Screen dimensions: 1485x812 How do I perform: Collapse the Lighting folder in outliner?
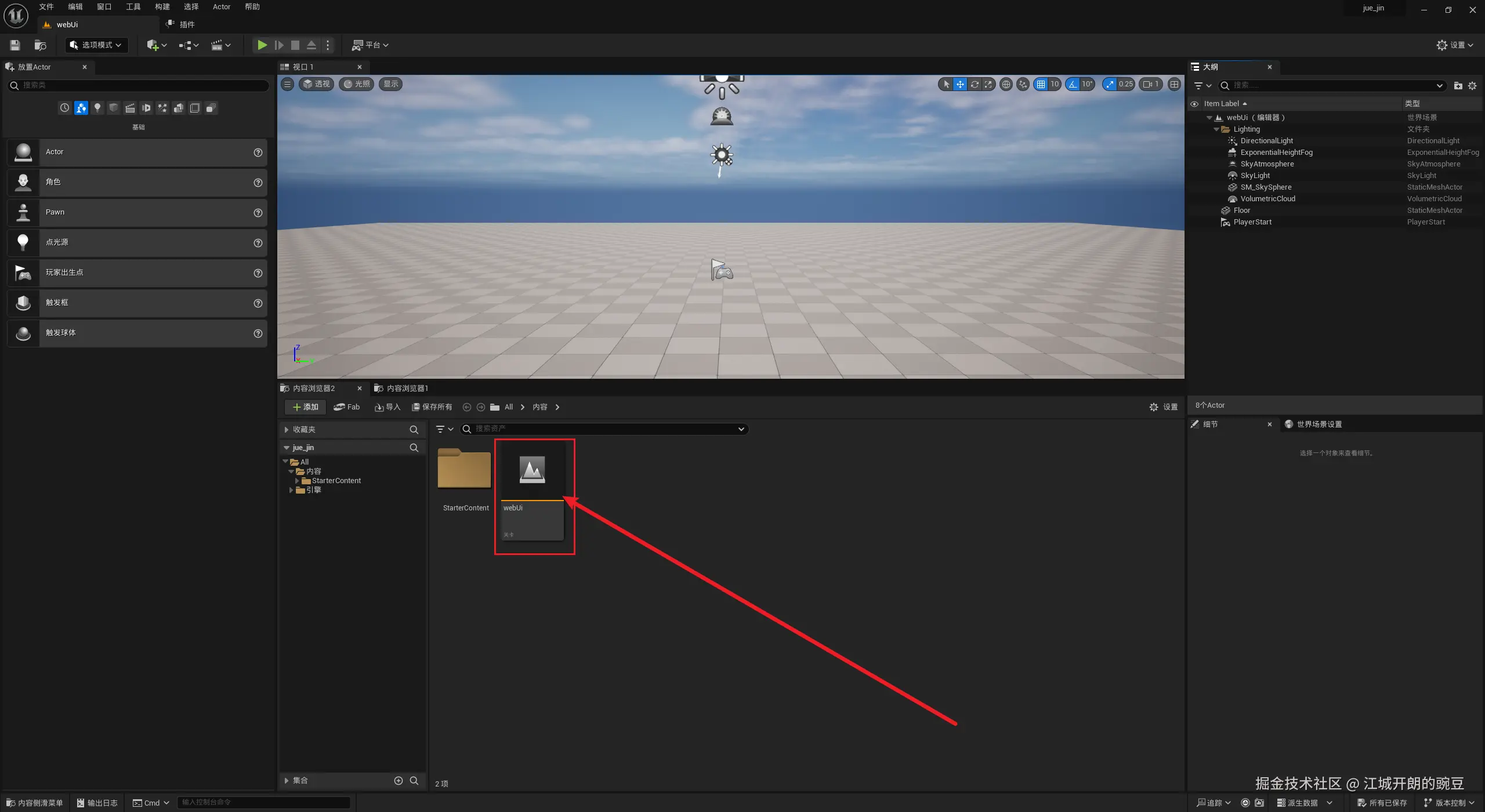point(1216,129)
